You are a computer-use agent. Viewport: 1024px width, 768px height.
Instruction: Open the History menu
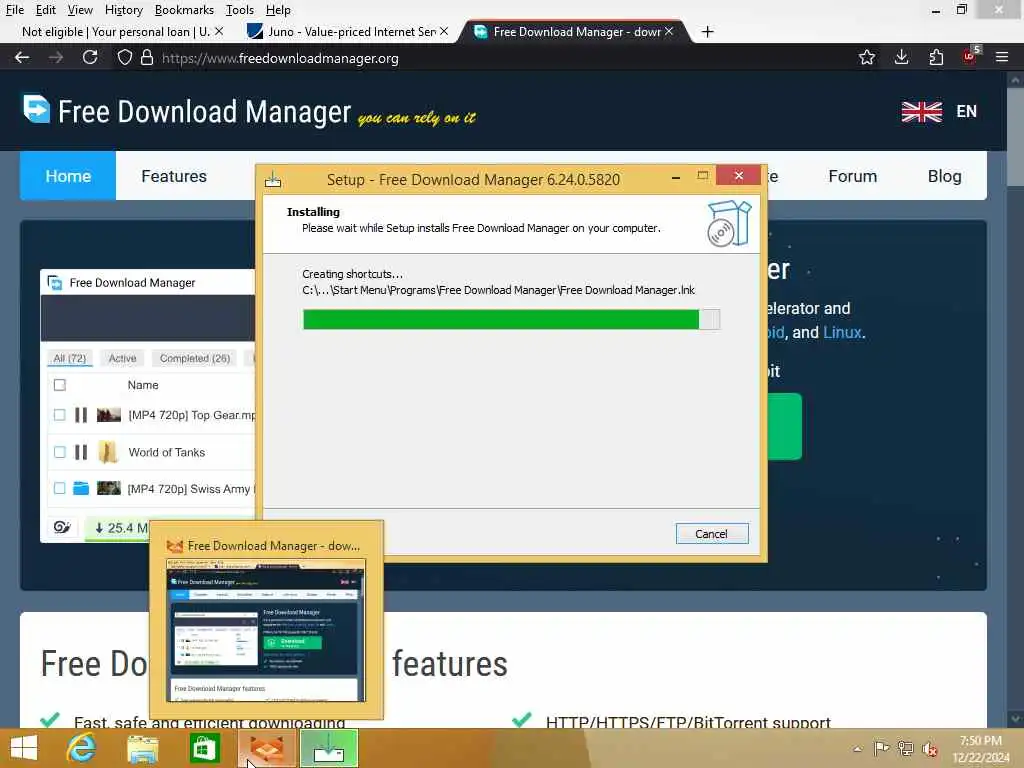tap(123, 10)
